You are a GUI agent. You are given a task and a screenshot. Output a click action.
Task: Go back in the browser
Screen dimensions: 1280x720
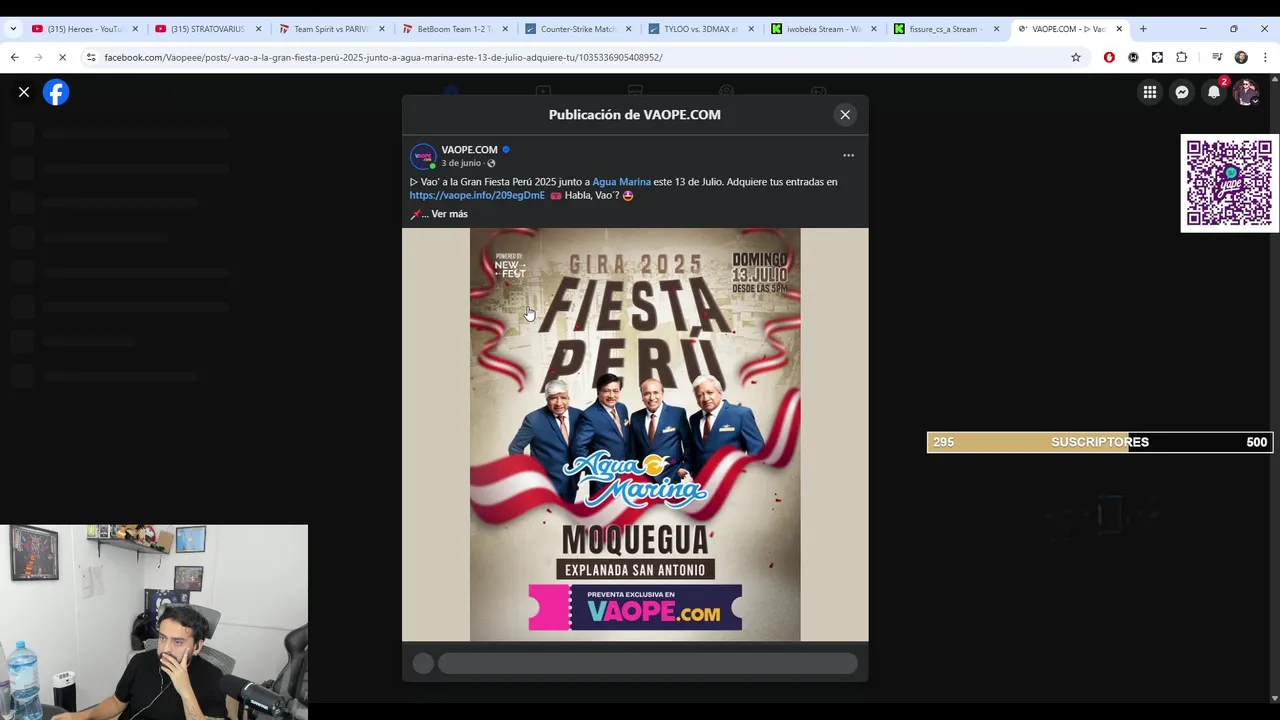point(15,57)
